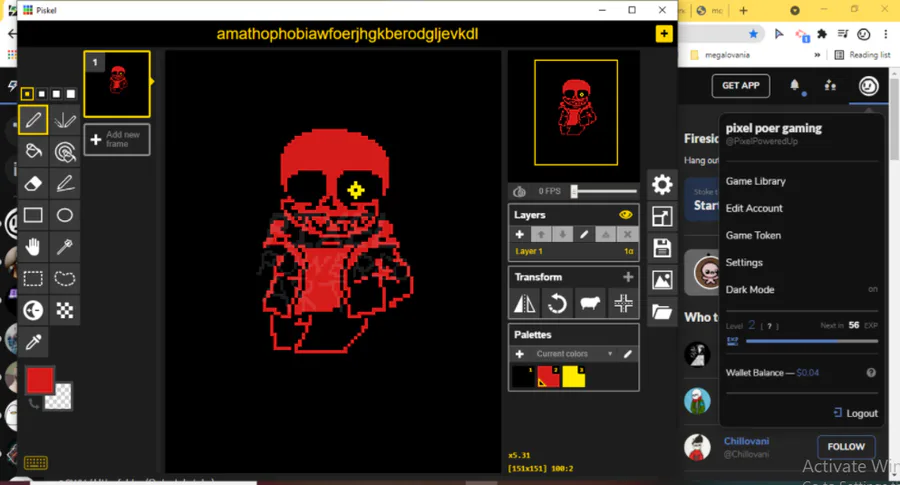This screenshot has height=485, width=900.
Task: Align image to center transform icon
Action: tap(623, 303)
